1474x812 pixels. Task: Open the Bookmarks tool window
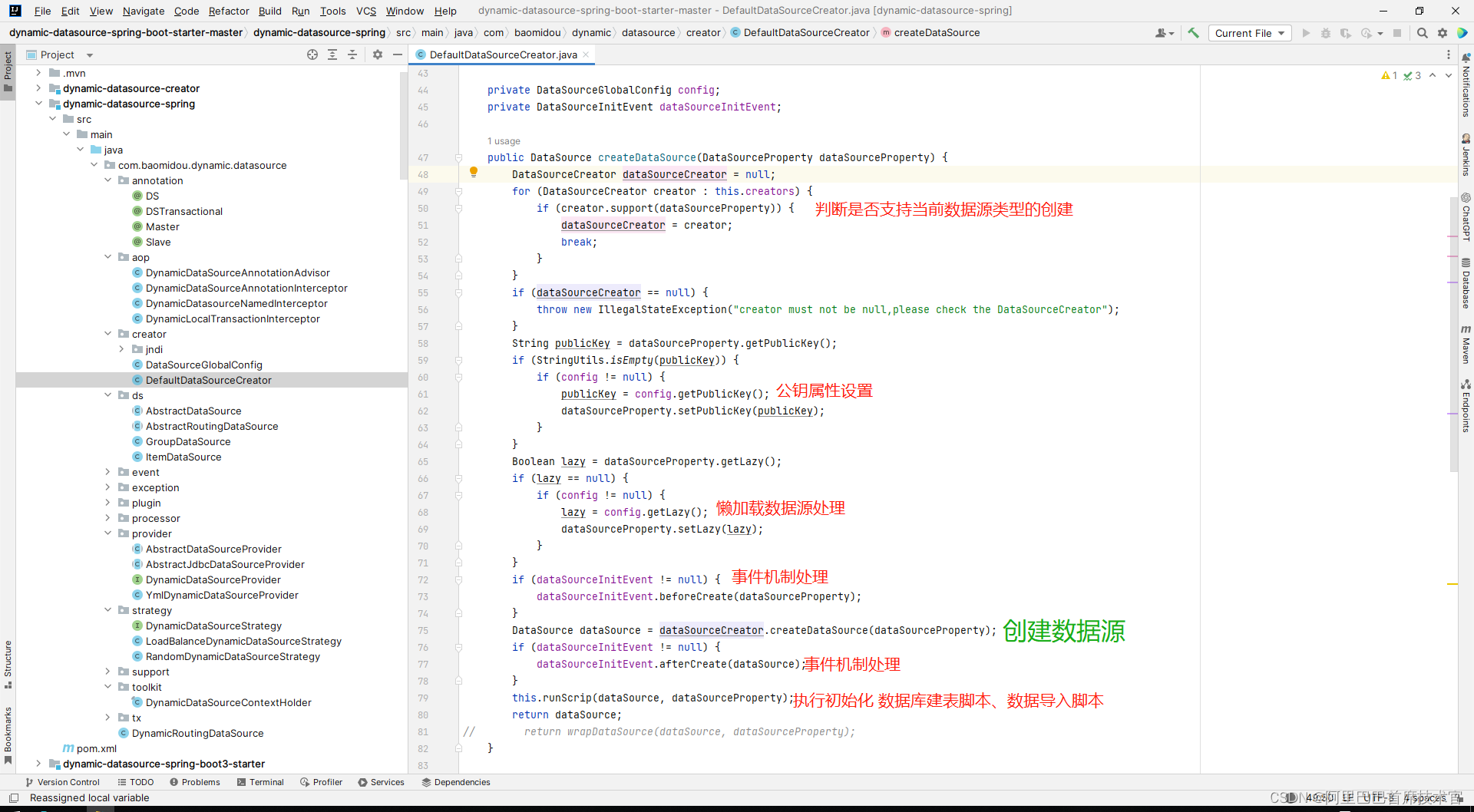8,735
